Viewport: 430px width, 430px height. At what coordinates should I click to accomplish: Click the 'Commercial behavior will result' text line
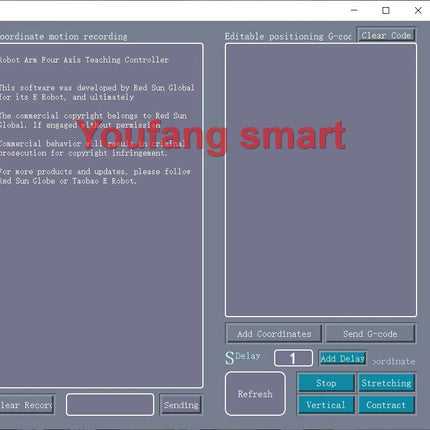coord(92,144)
